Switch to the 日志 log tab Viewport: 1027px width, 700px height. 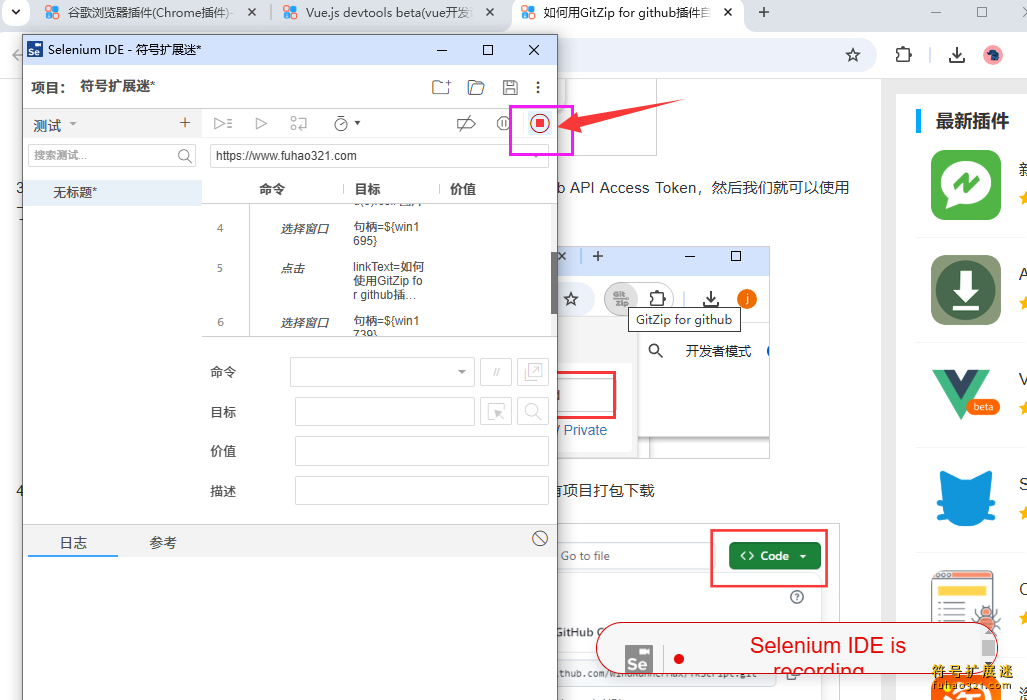pos(73,543)
